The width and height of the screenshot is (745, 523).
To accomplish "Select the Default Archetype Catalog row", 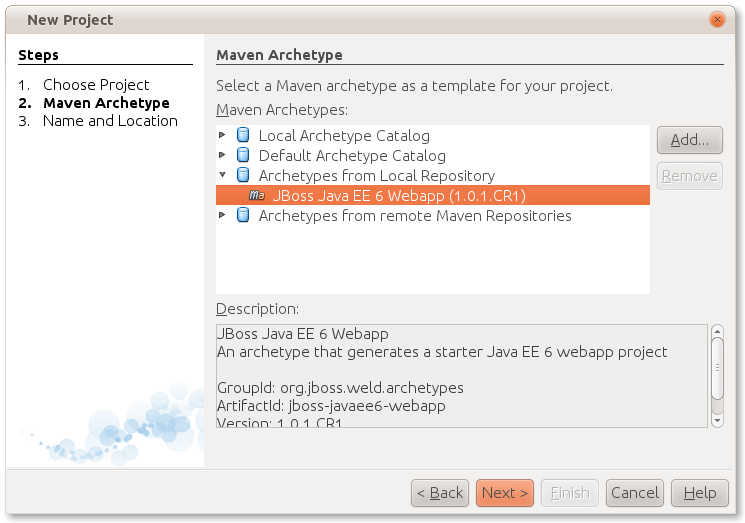I will tap(433, 155).
